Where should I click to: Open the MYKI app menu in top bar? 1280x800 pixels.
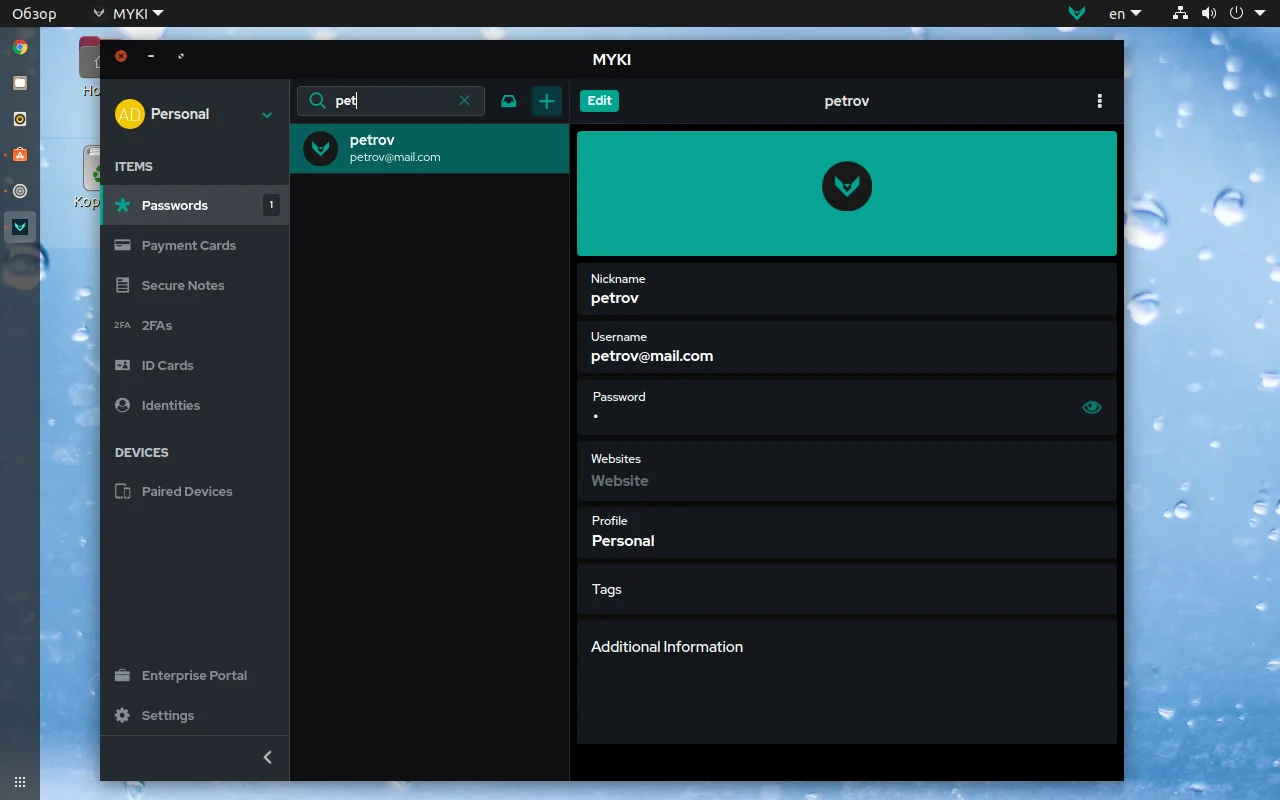(x=128, y=14)
